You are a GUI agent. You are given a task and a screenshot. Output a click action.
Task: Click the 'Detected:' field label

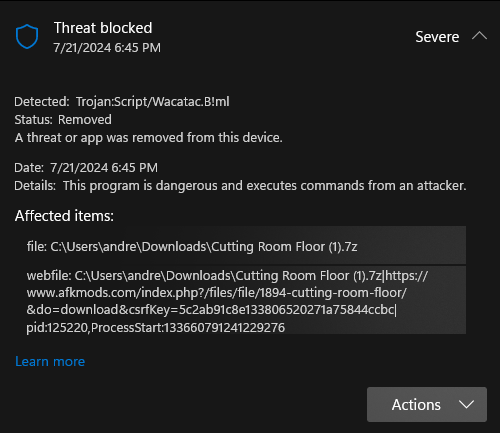42,102
